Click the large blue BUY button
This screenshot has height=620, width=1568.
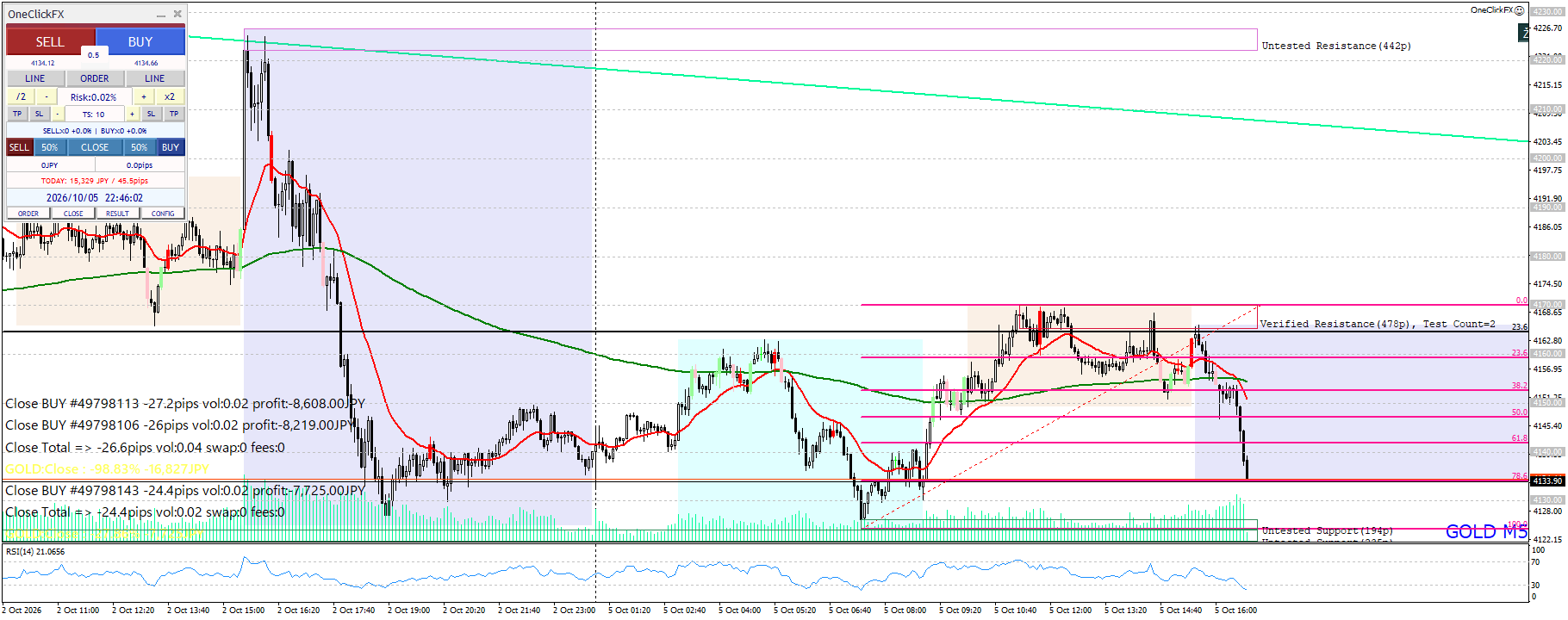point(140,41)
